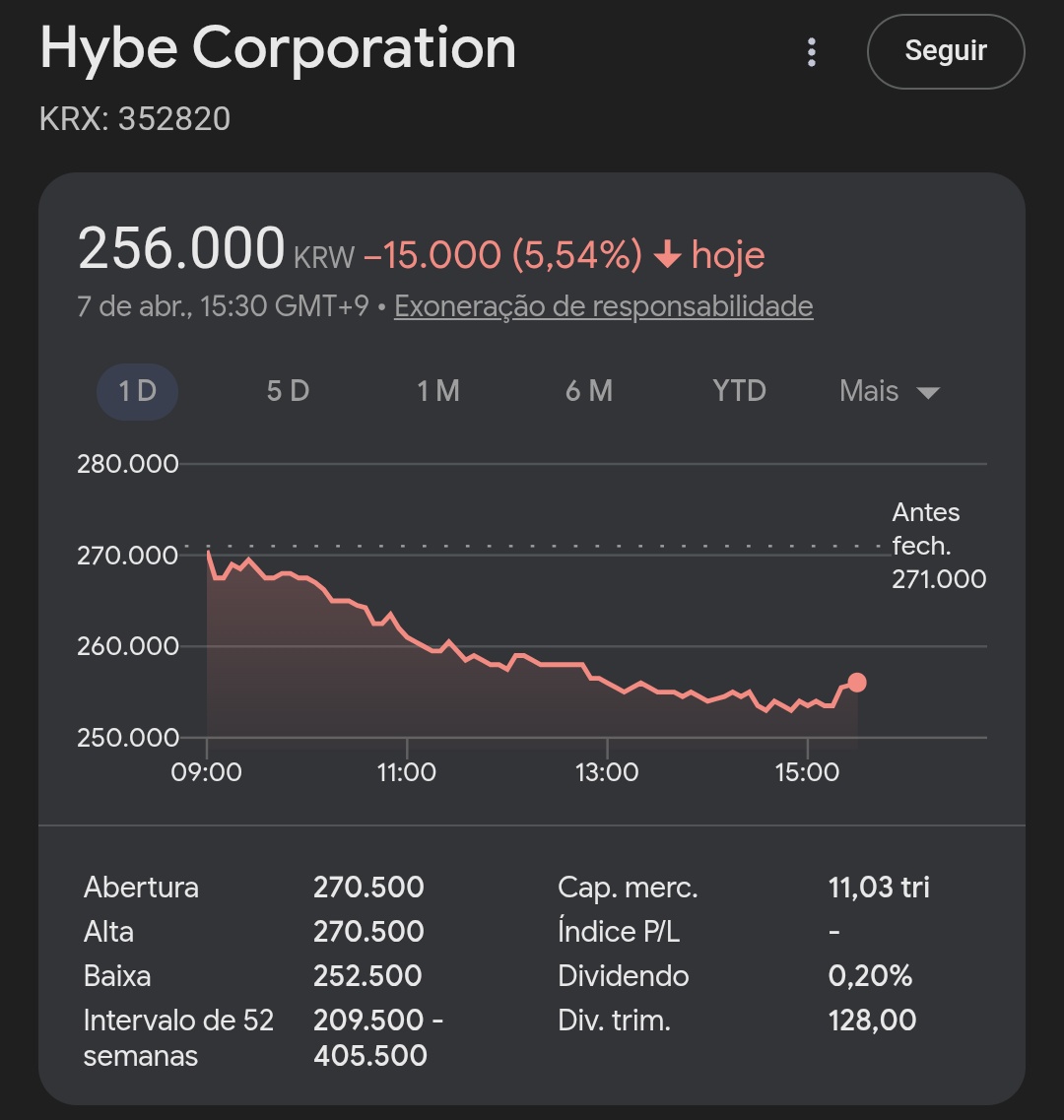This screenshot has height=1120, width=1064.
Task: Switch to the 5 D chart range
Action: pos(288,391)
